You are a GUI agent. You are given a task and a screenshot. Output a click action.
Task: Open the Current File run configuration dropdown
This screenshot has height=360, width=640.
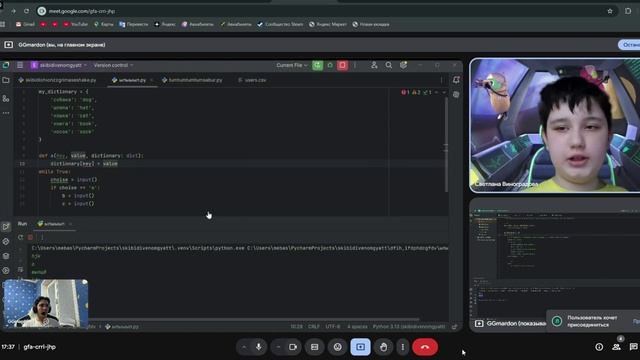[292, 65]
